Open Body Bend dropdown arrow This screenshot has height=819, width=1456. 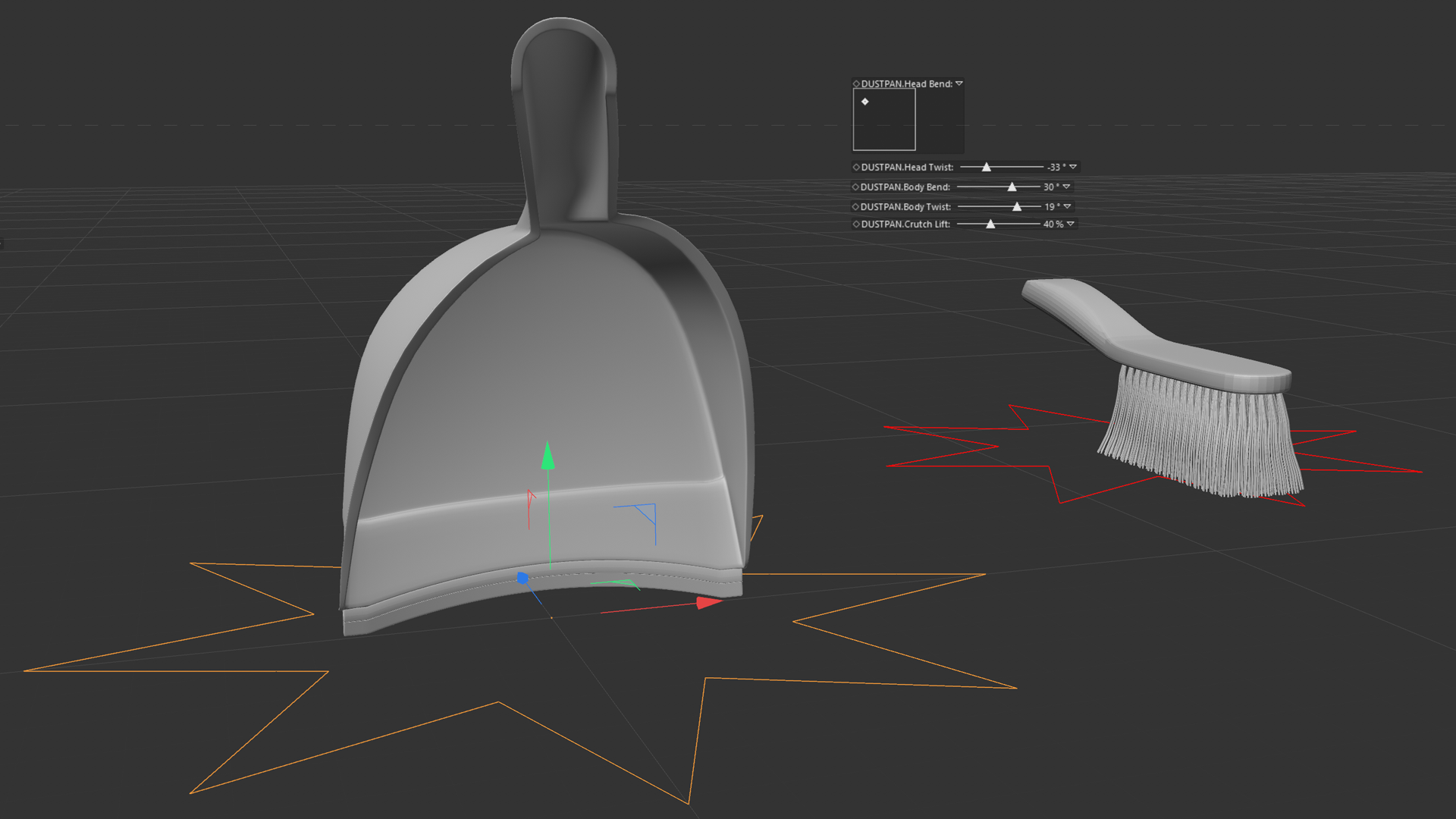coord(1066,187)
